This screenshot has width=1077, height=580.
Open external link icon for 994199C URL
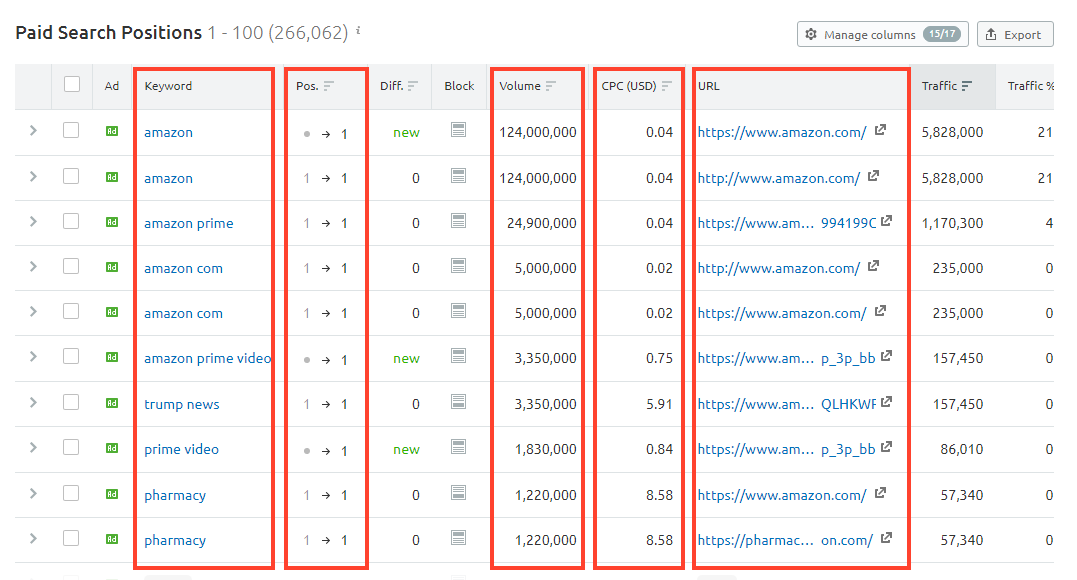pos(886,221)
